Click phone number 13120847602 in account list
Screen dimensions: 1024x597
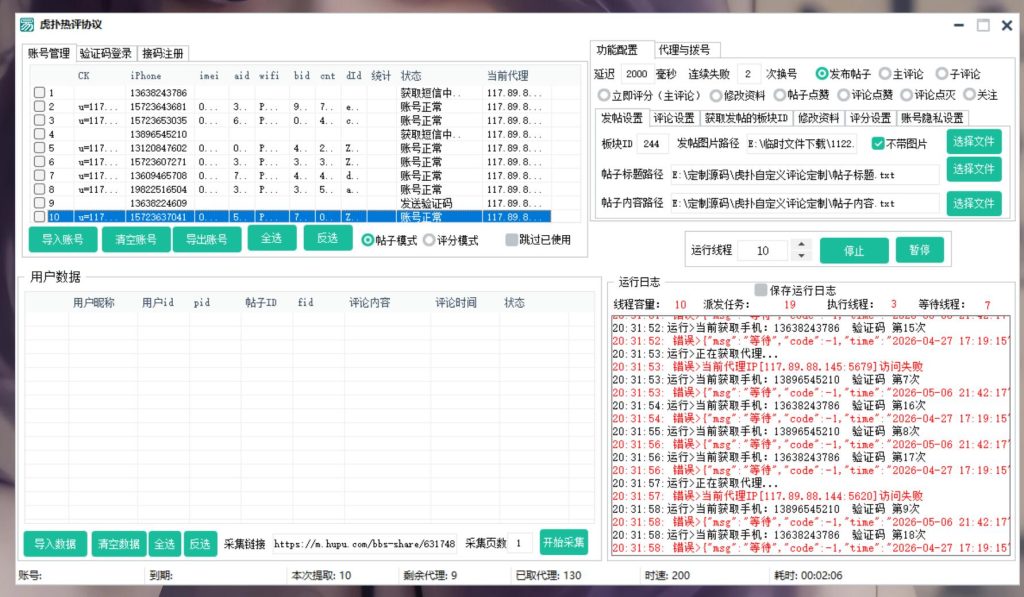[159, 148]
